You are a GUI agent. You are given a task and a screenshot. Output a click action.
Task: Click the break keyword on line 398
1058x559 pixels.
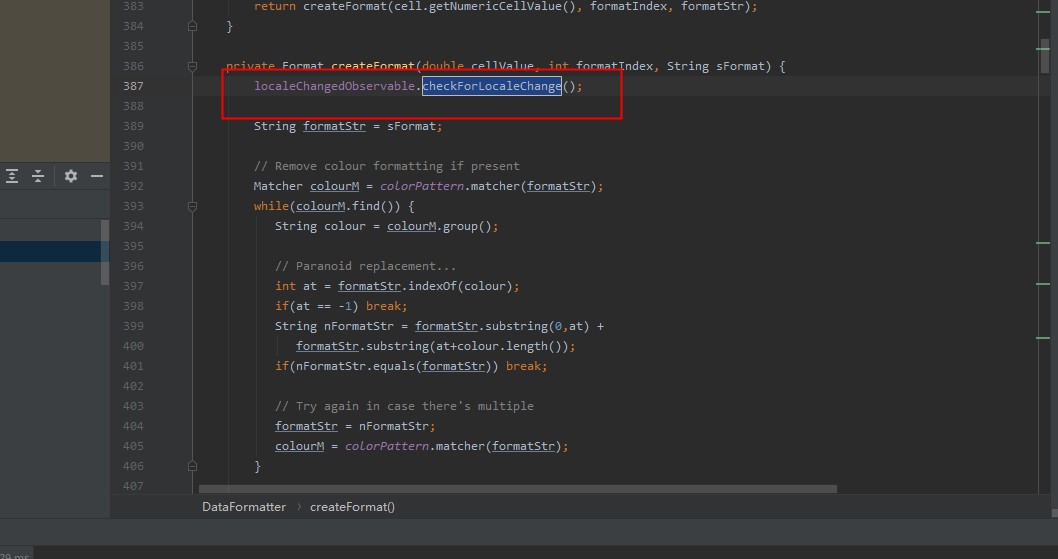384,307
